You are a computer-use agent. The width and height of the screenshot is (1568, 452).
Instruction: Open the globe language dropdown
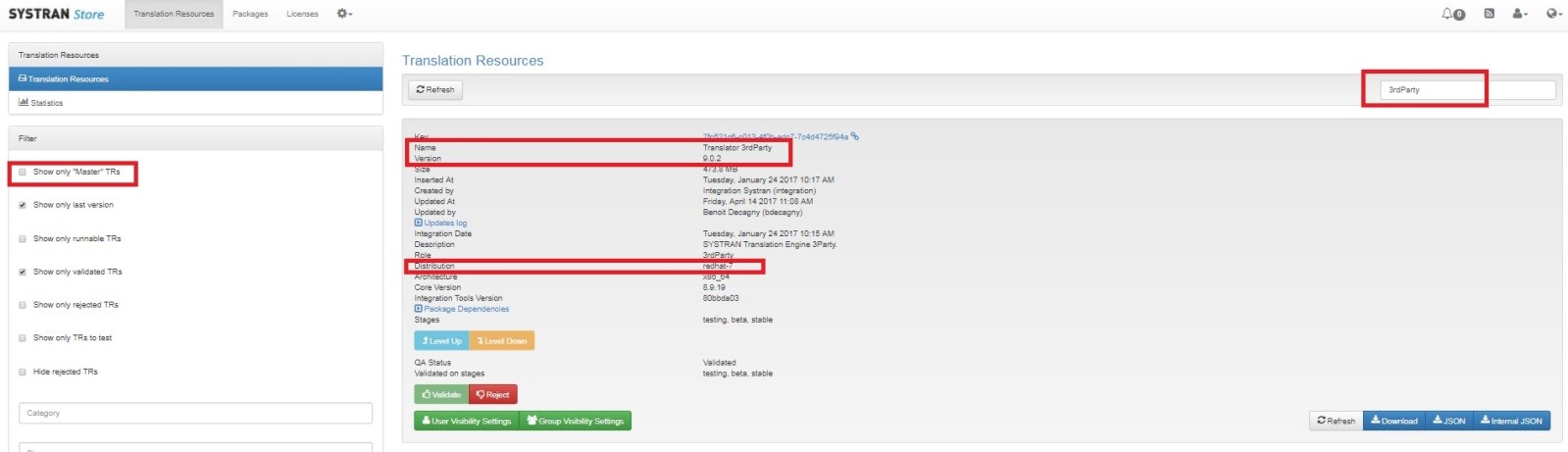(x=1553, y=14)
